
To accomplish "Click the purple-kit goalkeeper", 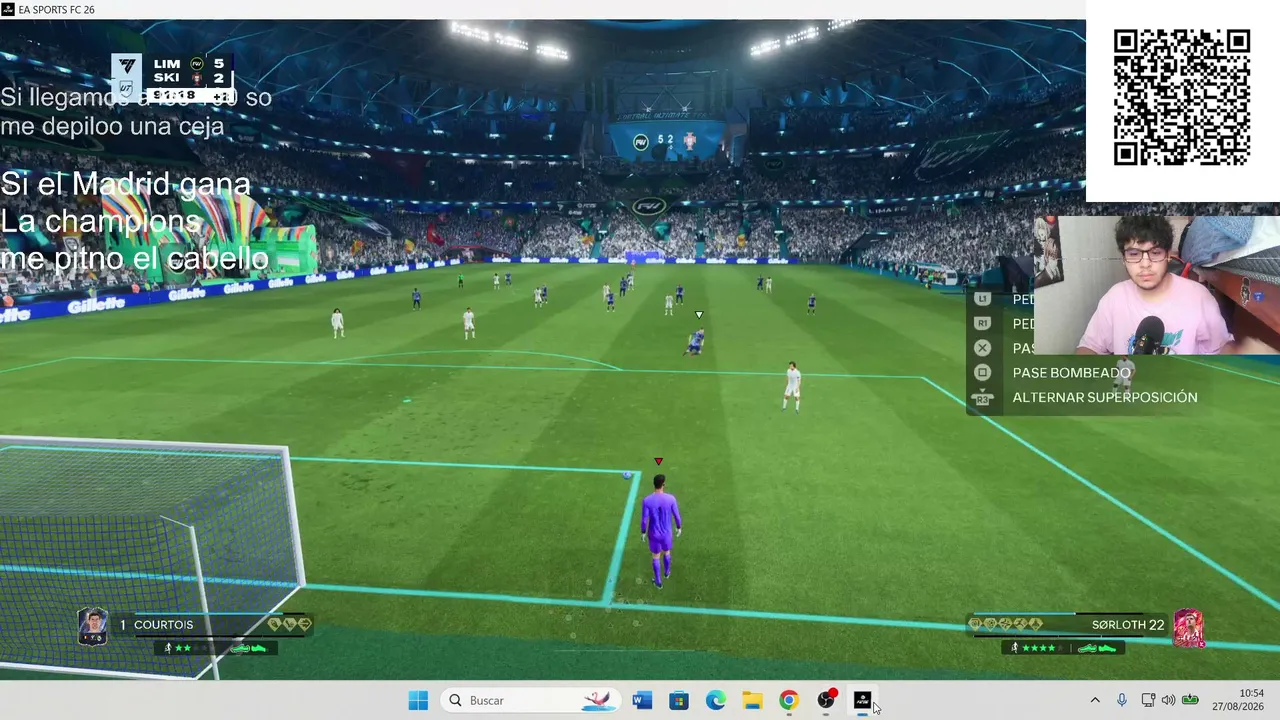I will [x=659, y=530].
